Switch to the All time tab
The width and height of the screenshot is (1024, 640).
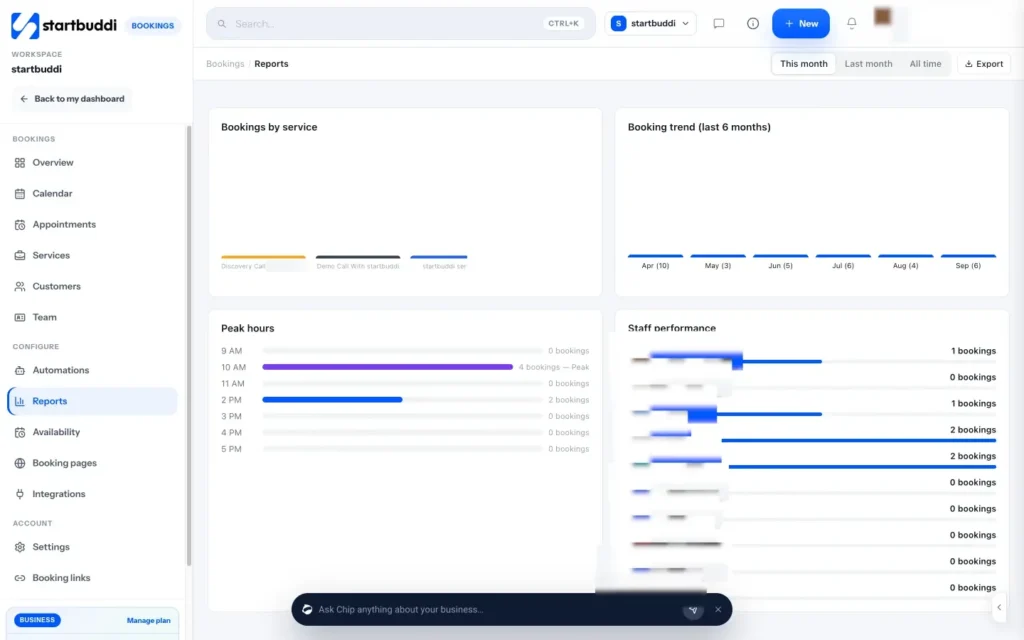[925, 64]
